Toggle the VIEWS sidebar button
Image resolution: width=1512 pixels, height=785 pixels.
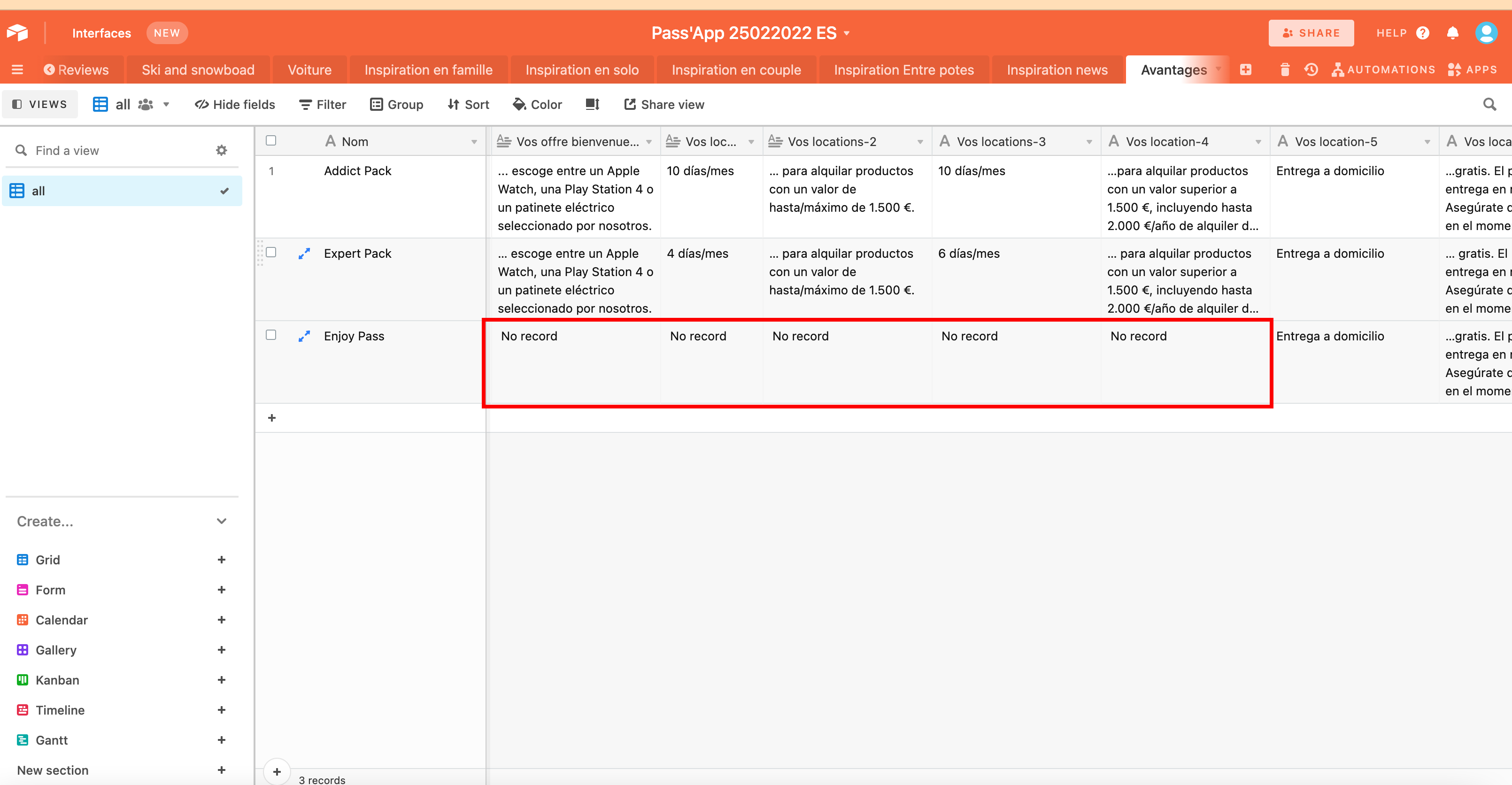[x=40, y=104]
